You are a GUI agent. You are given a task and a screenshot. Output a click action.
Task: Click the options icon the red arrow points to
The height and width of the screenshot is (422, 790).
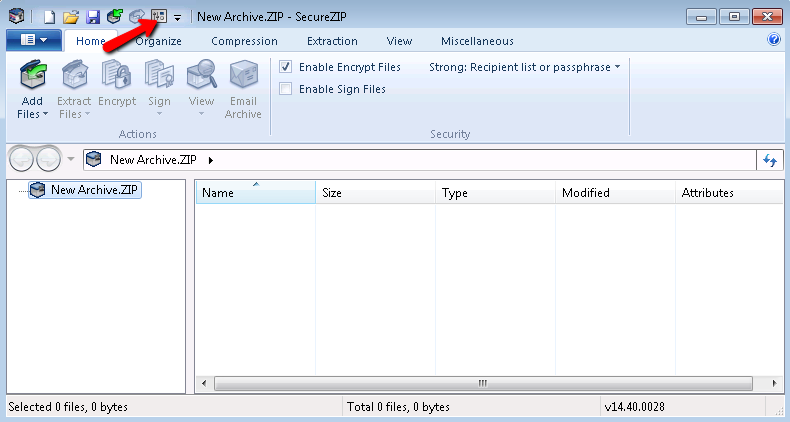tap(158, 17)
